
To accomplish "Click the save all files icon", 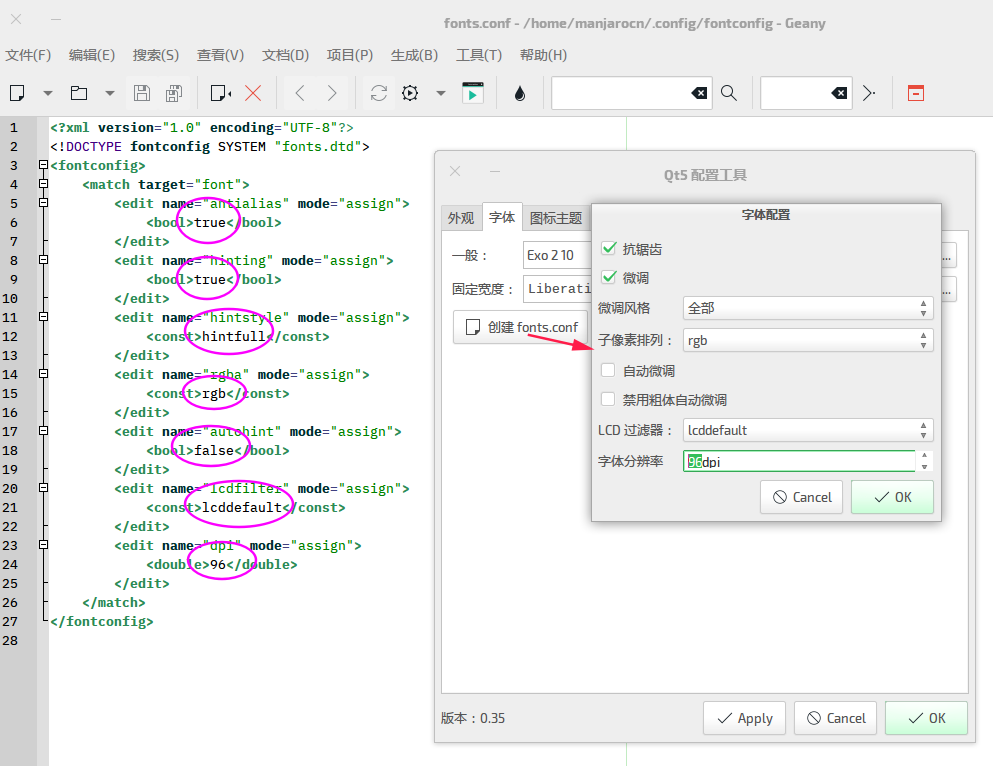I will pyautogui.click(x=174, y=93).
